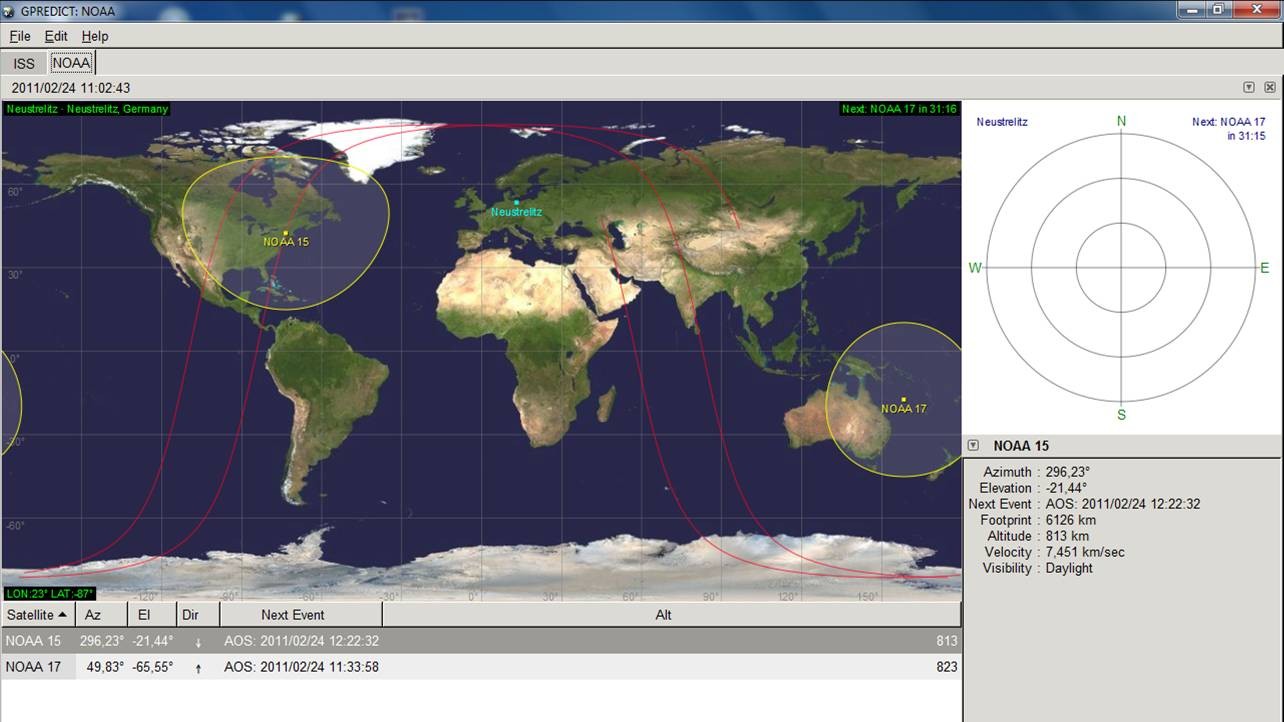Click Visibility value Daylight
The width and height of the screenshot is (1284, 722).
[x=1069, y=568]
